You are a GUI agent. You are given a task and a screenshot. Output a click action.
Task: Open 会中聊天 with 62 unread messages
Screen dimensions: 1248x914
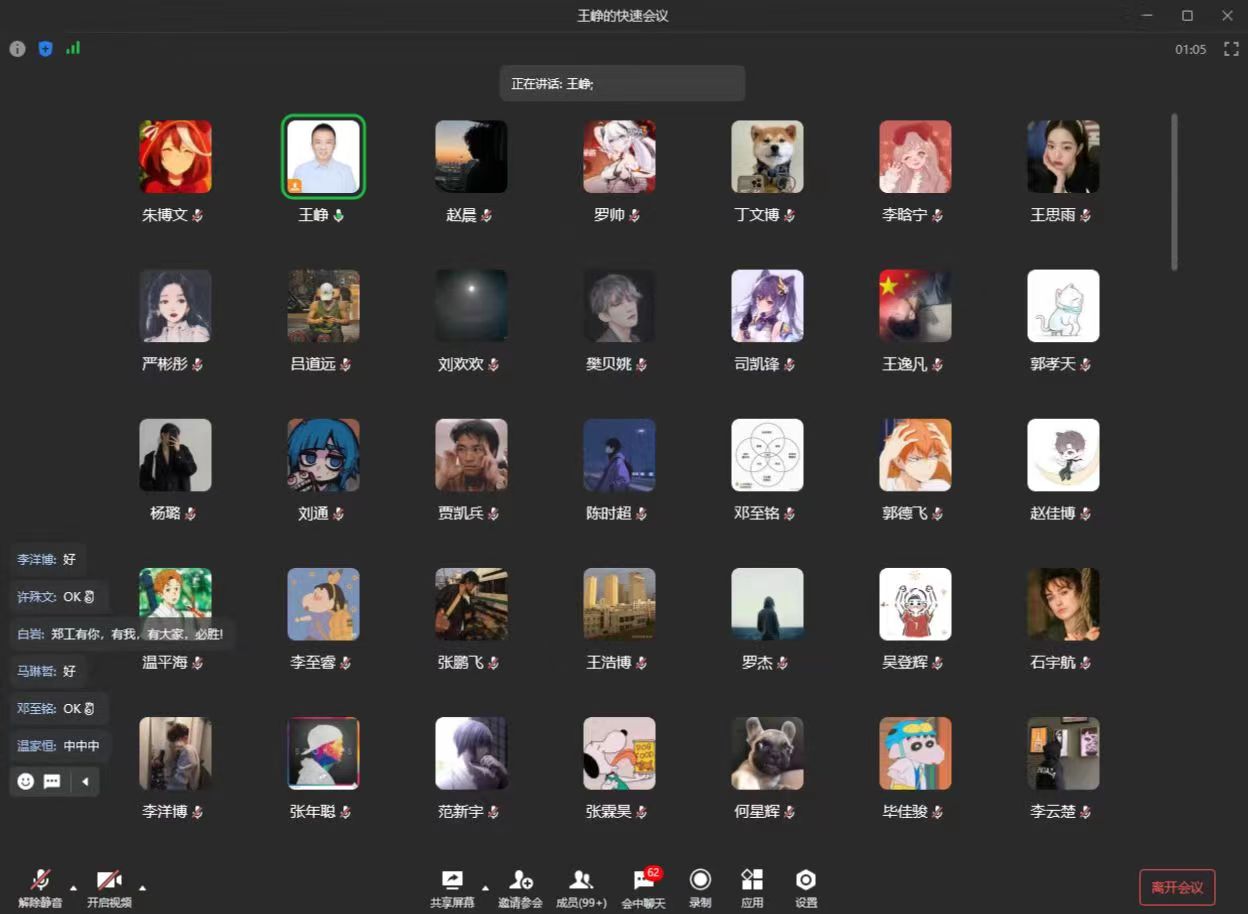tap(643, 887)
